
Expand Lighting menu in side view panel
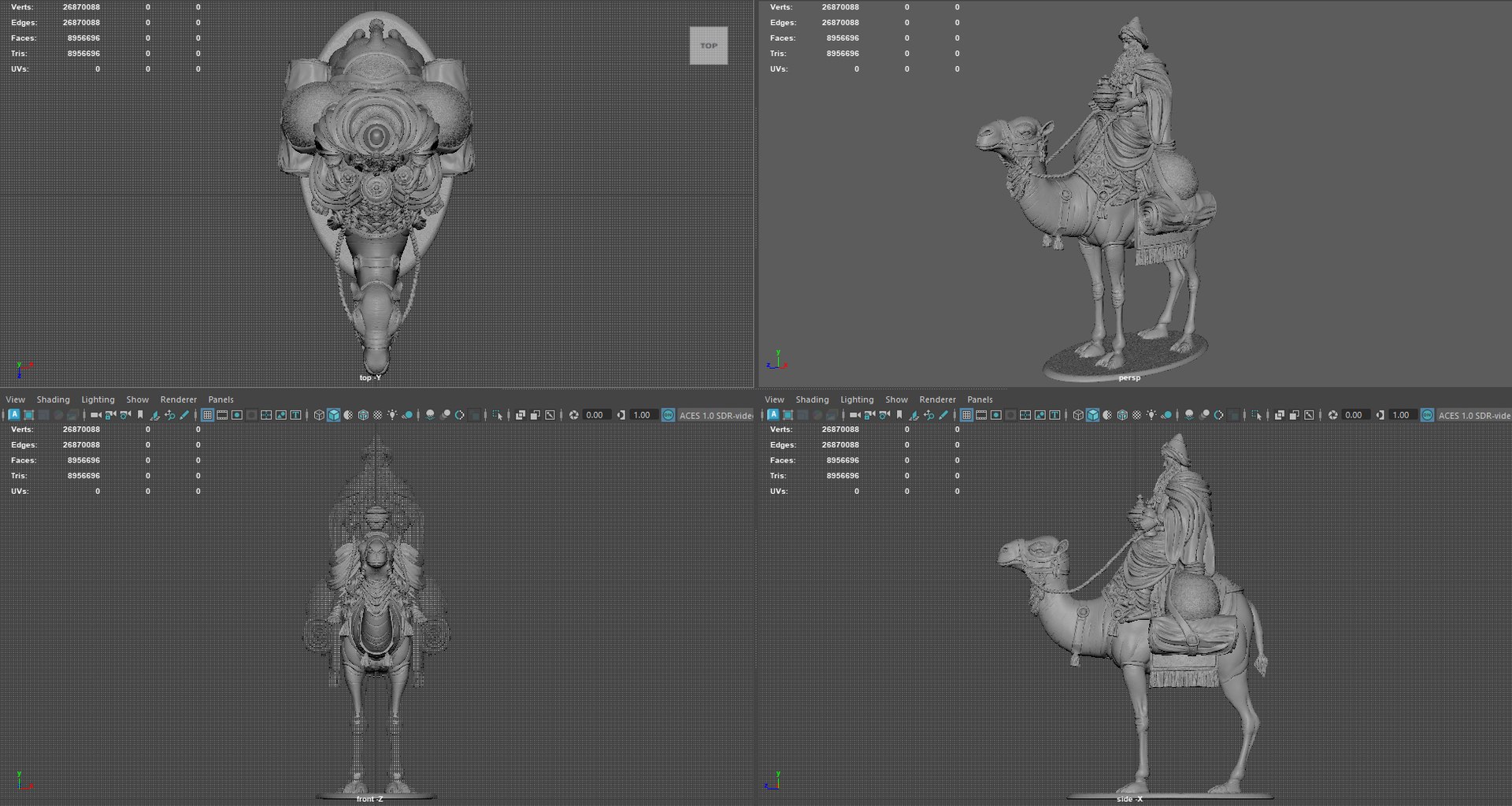tap(857, 399)
